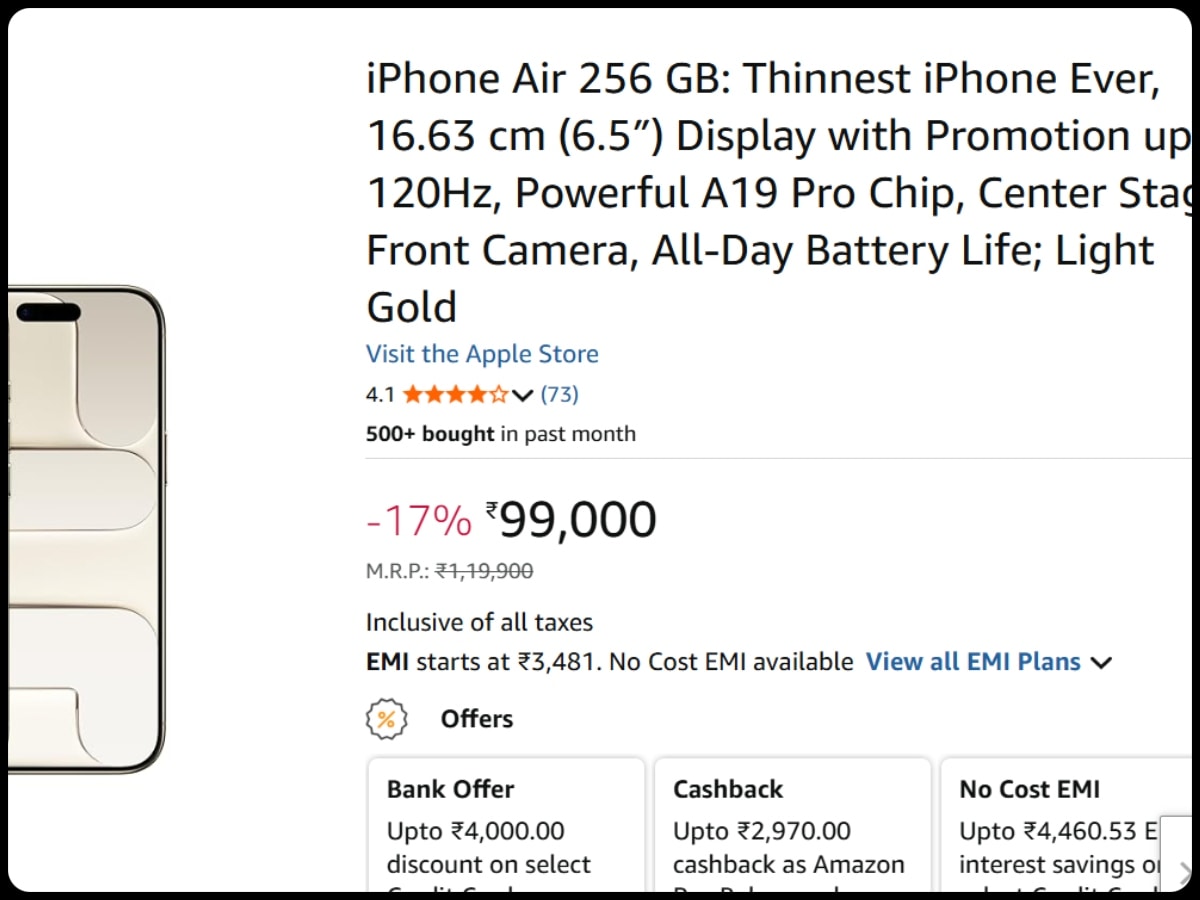Image resolution: width=1200 pixels, height=900 pixels.
Task: Open the Cashback offer card
Action: [x=792, y=824]
